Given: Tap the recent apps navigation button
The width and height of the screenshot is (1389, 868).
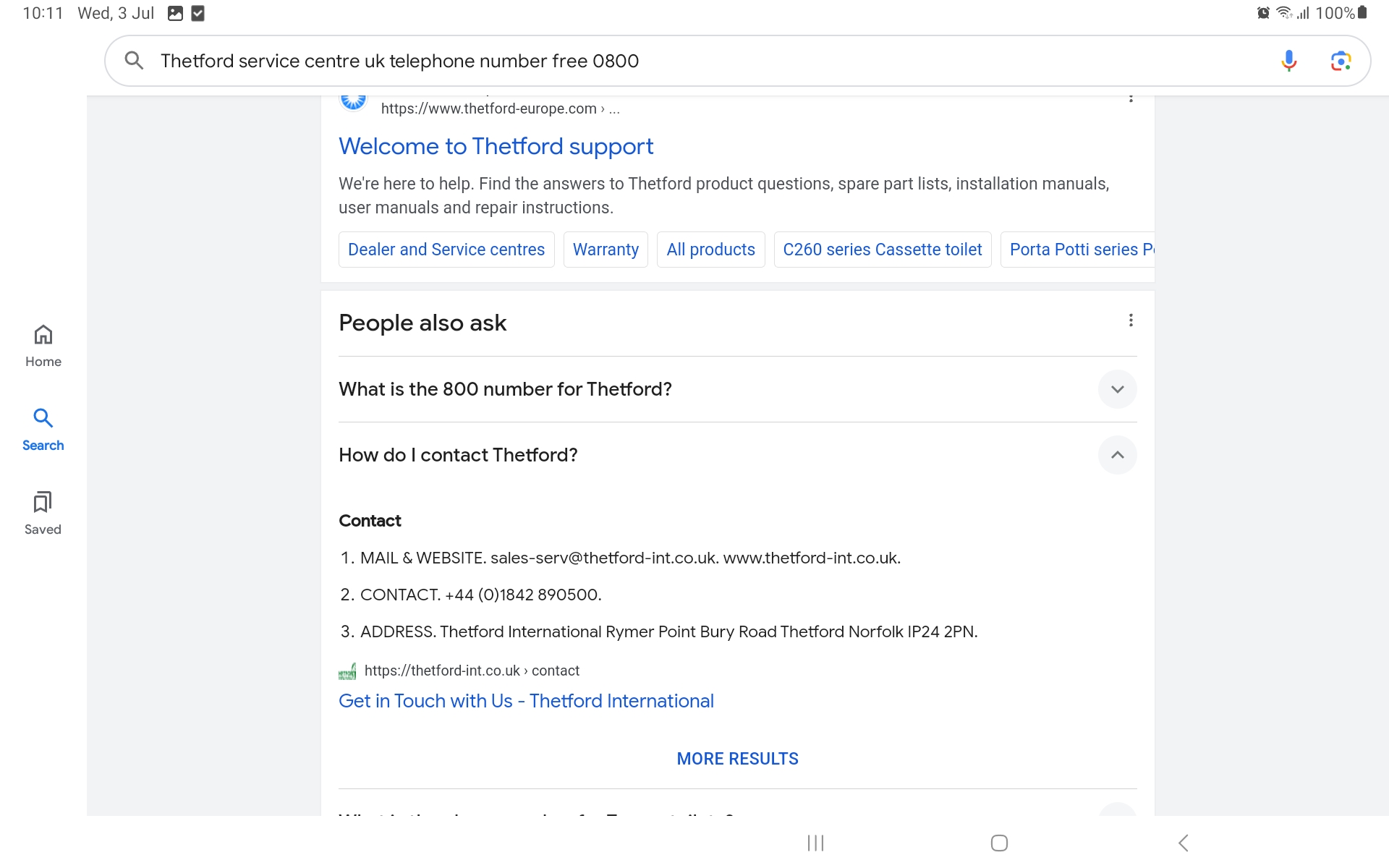Looking at the screenshot, I should (x=815, y=842).
